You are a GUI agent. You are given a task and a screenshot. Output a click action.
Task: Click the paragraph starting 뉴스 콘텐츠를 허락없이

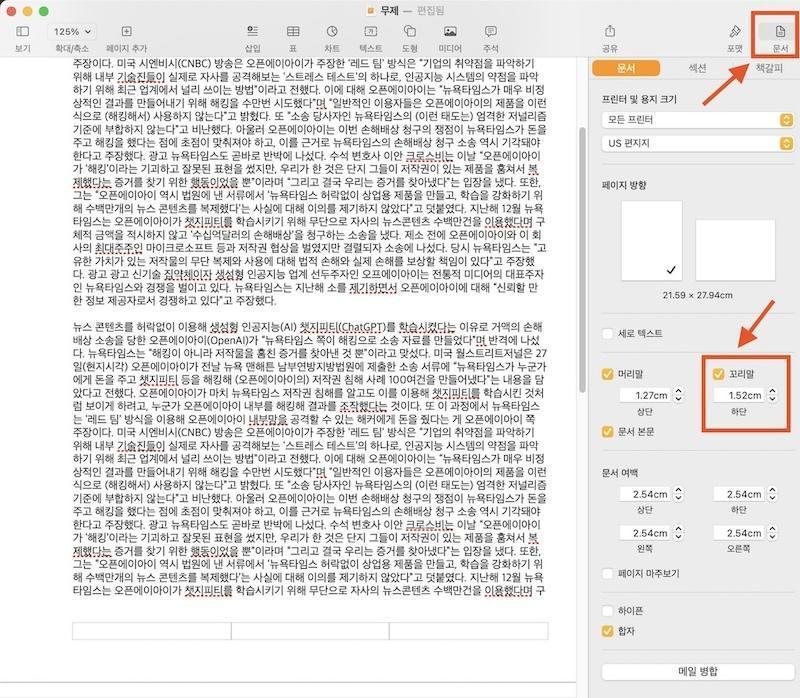click(x=310, y=458)
